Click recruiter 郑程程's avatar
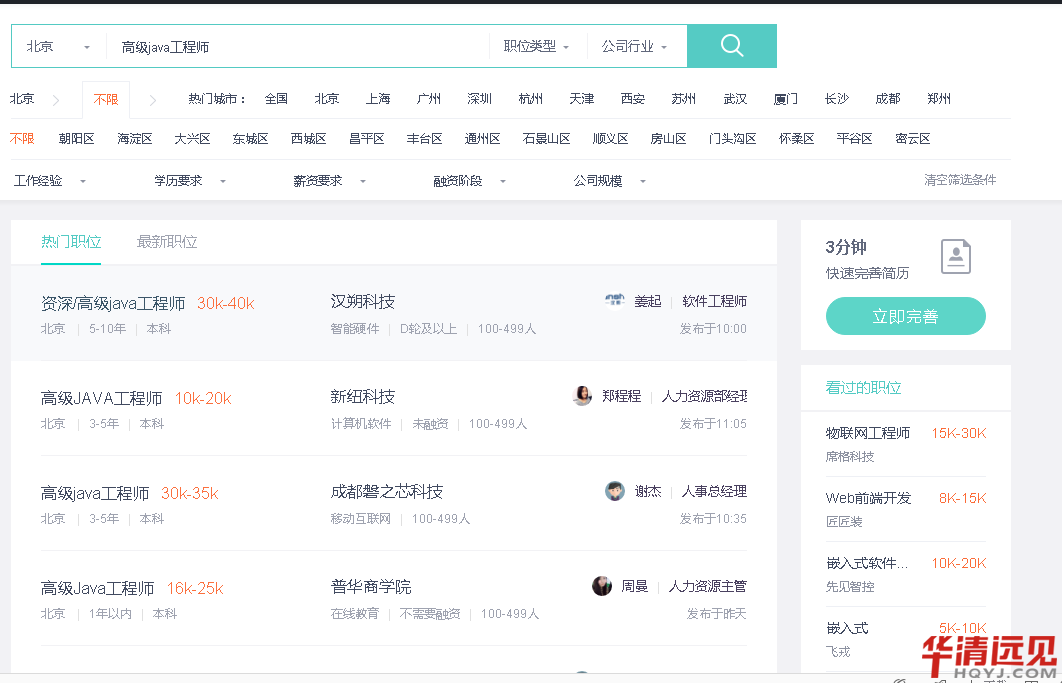Image resolution: width=1062 pixels, height=683 pixels. tap(582, 396)
